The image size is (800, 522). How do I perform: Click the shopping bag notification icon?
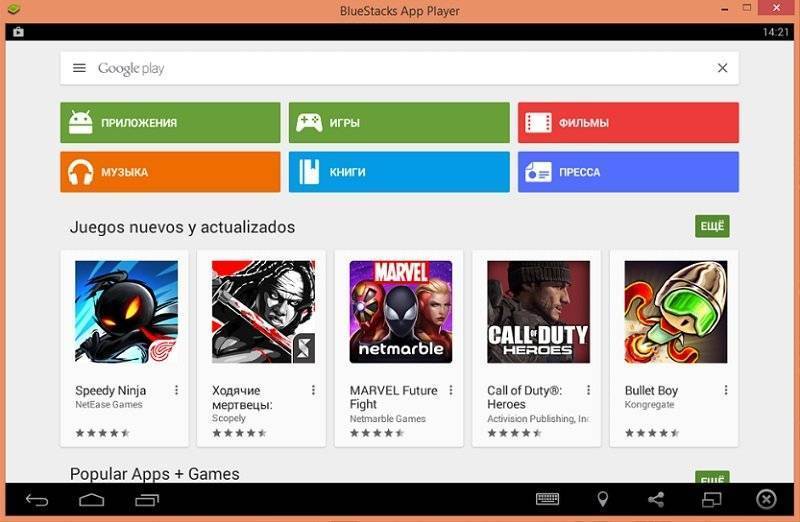(x=18, y=32)
